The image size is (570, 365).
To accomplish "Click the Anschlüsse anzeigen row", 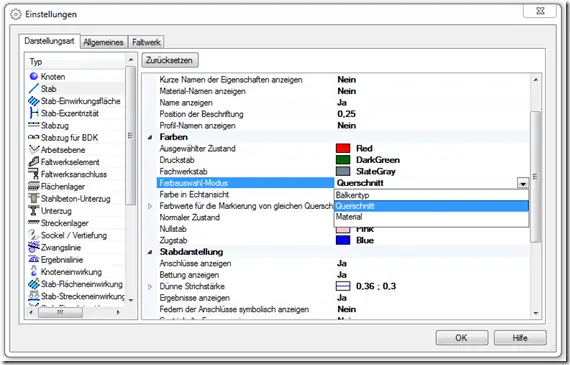I will pos(342,264).
